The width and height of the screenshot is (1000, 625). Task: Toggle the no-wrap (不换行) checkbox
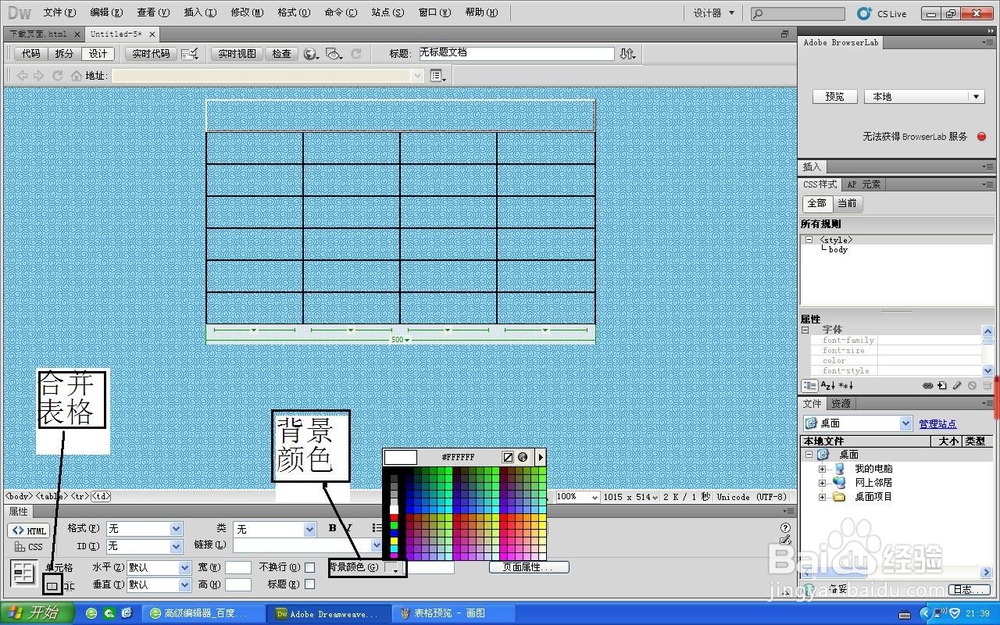point(310,567)
